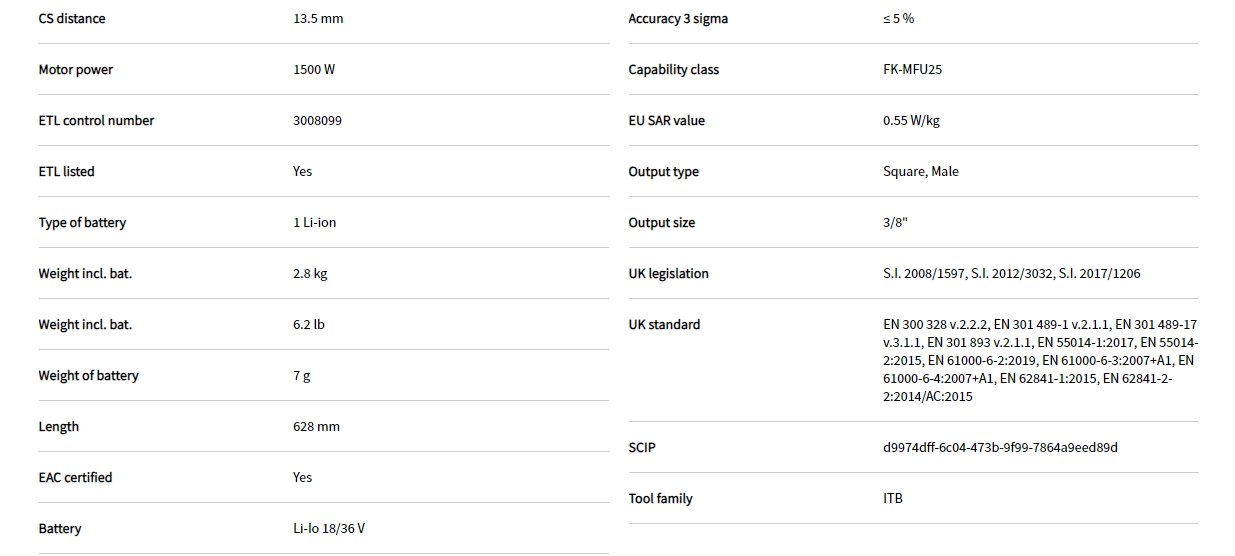
Task: Select the 13.5 mm value
Action: pos(318,19)
